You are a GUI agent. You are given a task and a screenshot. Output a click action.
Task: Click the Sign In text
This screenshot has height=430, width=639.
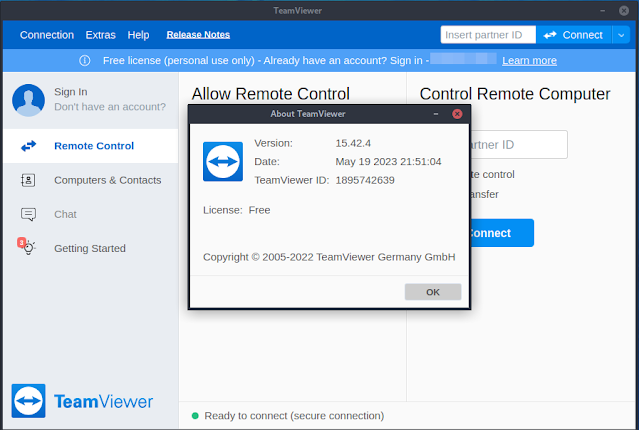coord(71,92)
